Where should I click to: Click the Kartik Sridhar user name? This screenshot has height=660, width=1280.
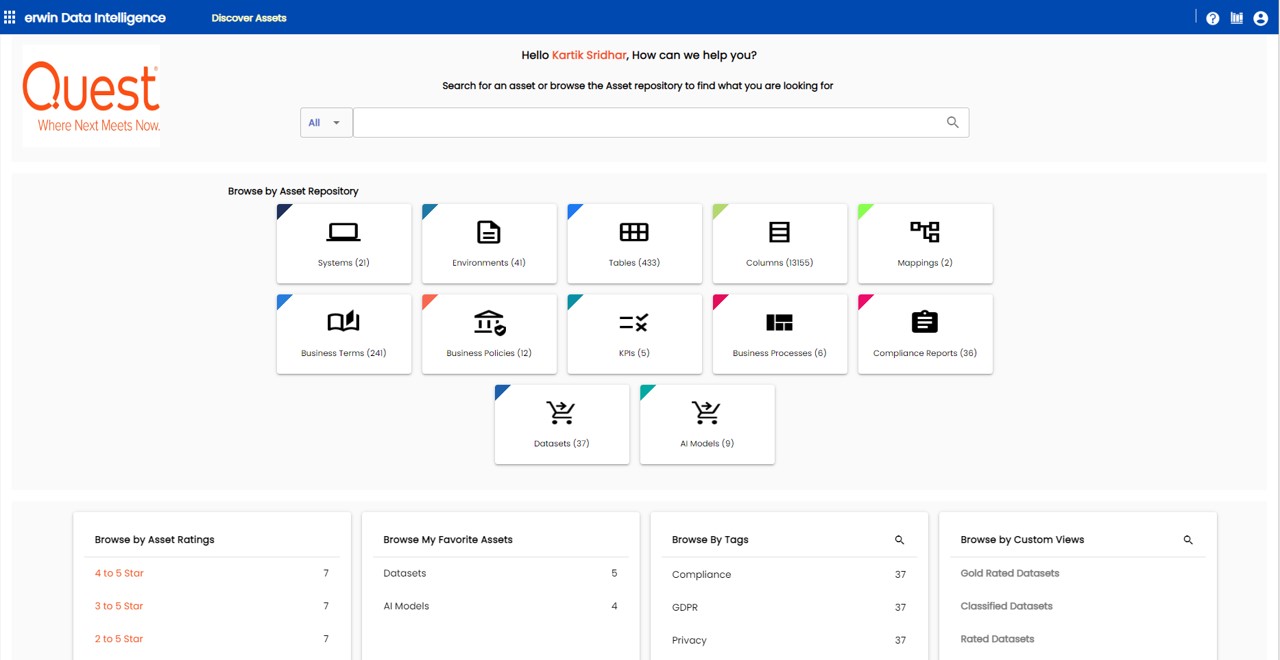click(x=589, y=55)
